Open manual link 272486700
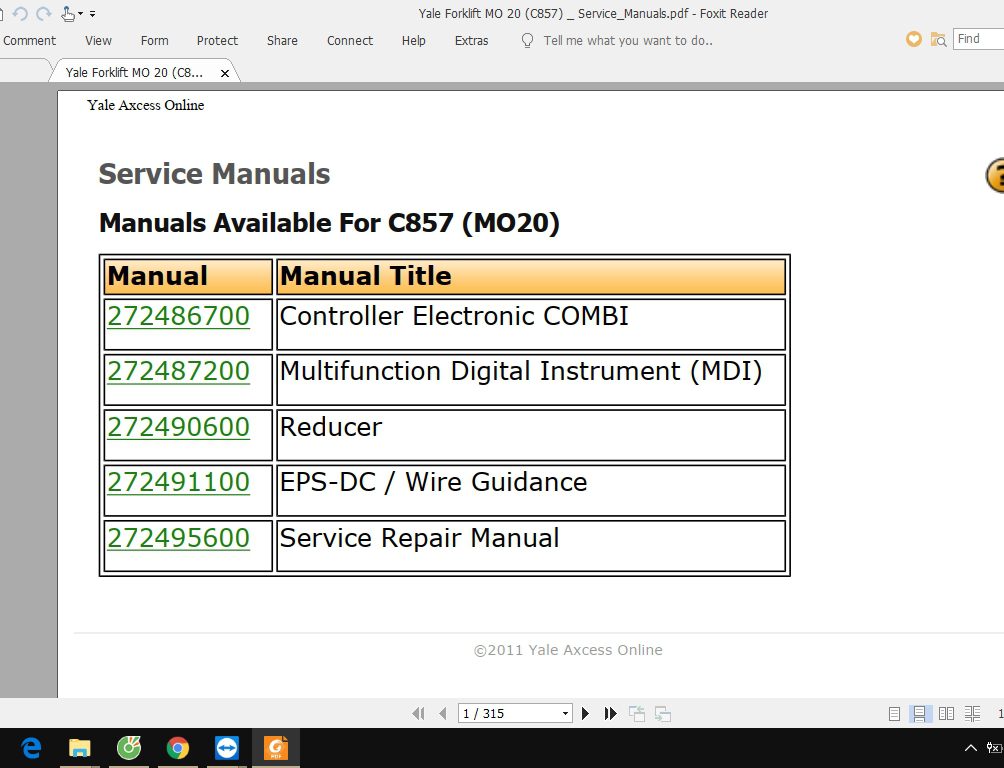The image size is (1004, 768). 178,316
